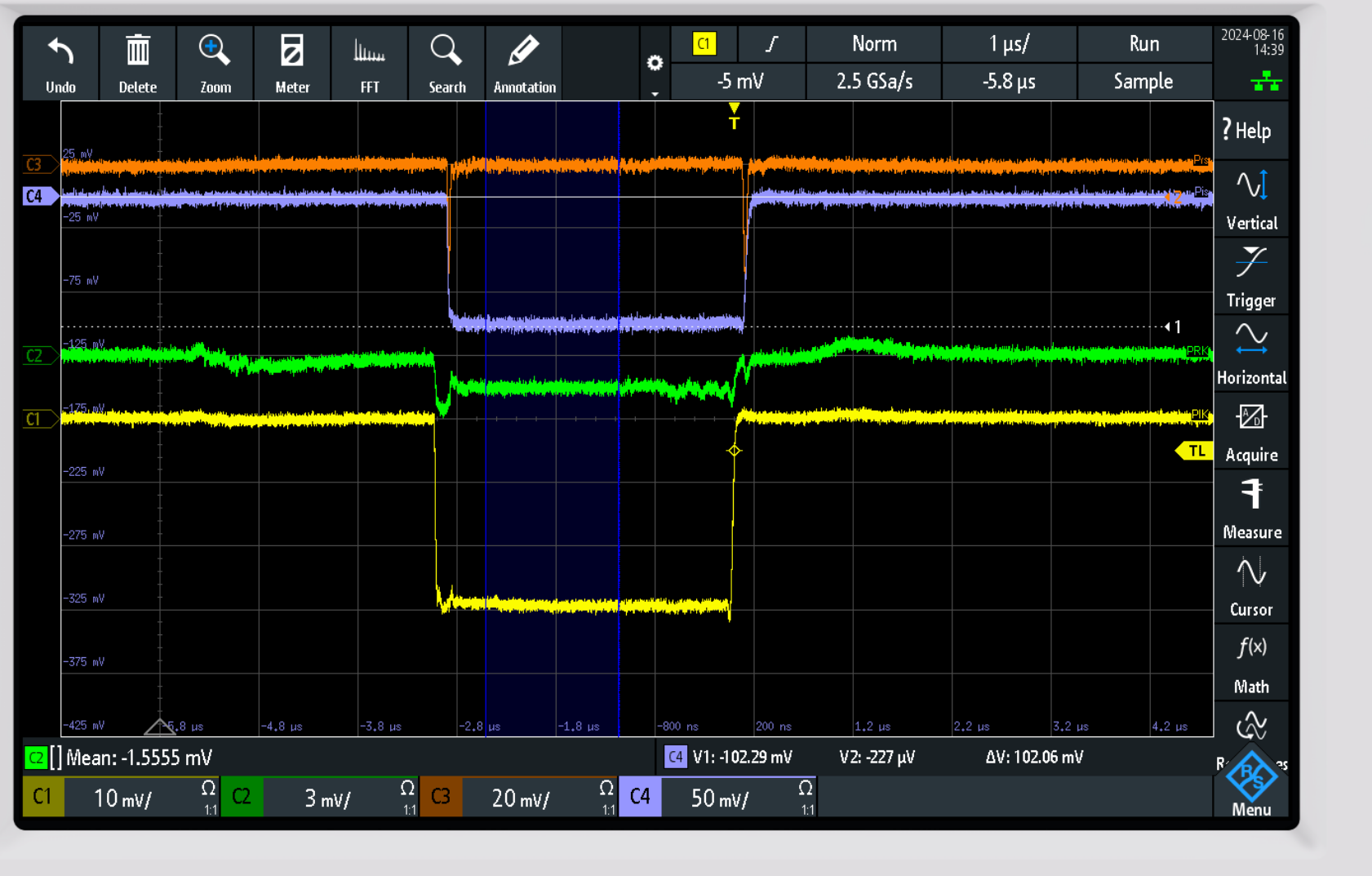
Task: Open the 1 µs/ timebase setting
Action: click(1009, 44)
